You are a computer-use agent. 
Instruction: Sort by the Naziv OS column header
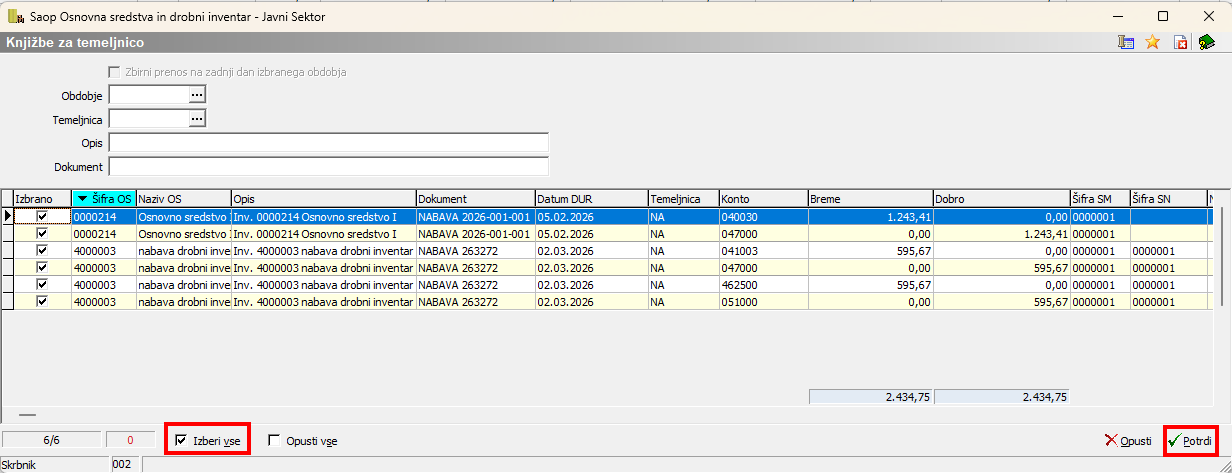click(x=183, y=198)
